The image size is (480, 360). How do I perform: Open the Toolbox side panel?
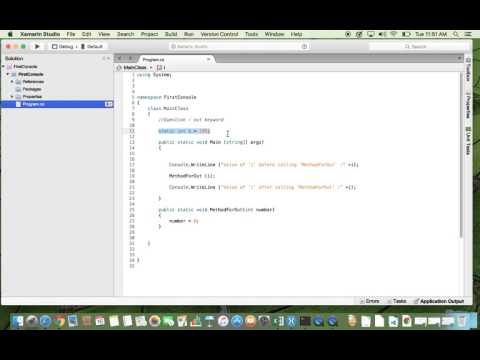coord(468,70)
